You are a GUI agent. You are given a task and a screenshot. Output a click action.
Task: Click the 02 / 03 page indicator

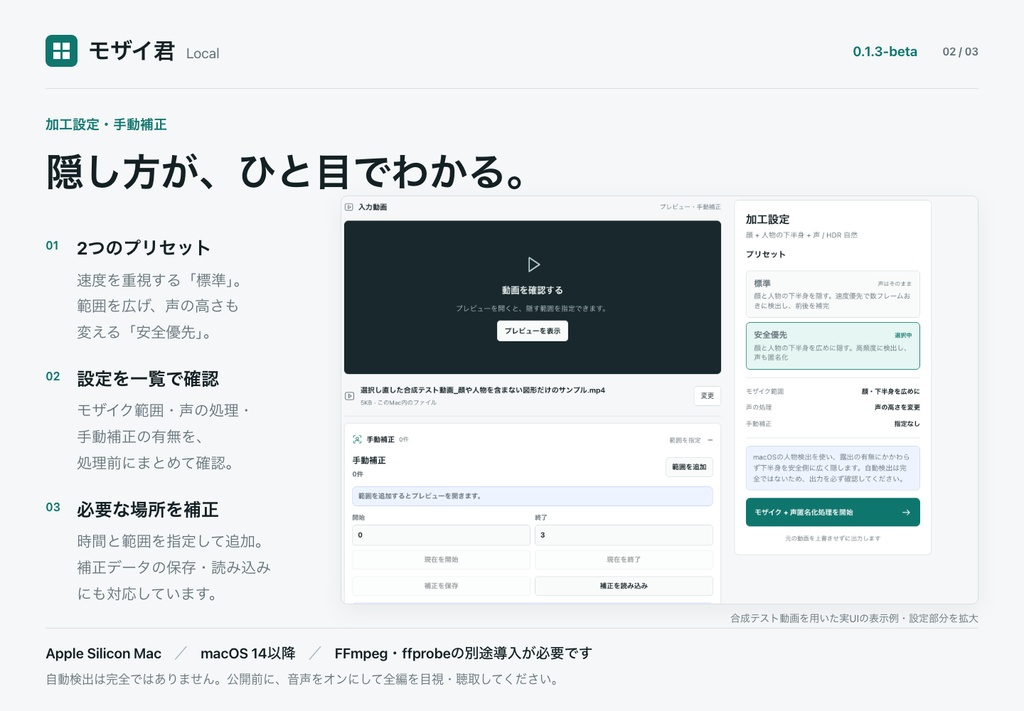[960, 52]
